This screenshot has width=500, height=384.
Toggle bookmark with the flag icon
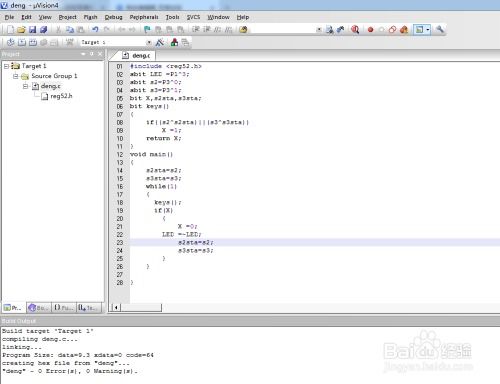point(147,30)
